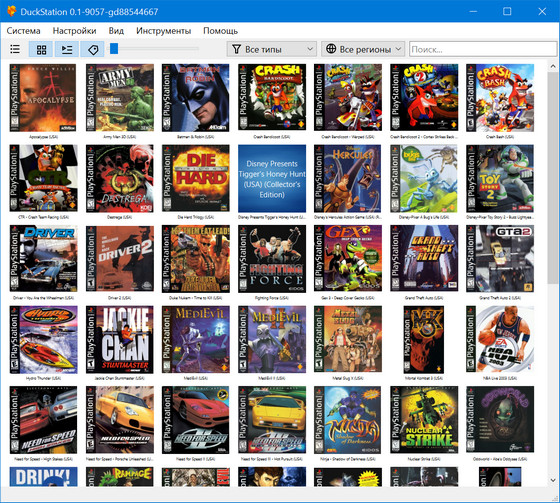The height and width of the screenshot is (503, 560).
Task: Select the Jackie Chan Stuntmaster cover
Action: 120,339
